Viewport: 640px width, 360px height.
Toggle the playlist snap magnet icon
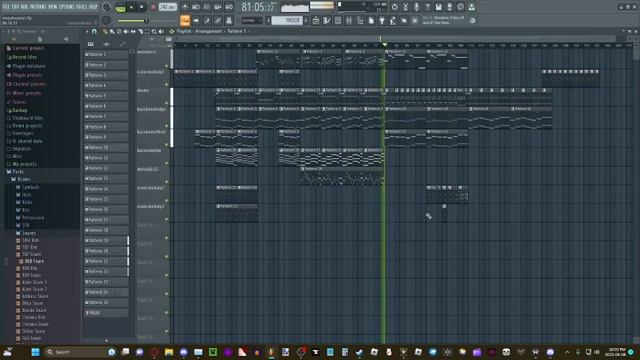click(94, 31)
